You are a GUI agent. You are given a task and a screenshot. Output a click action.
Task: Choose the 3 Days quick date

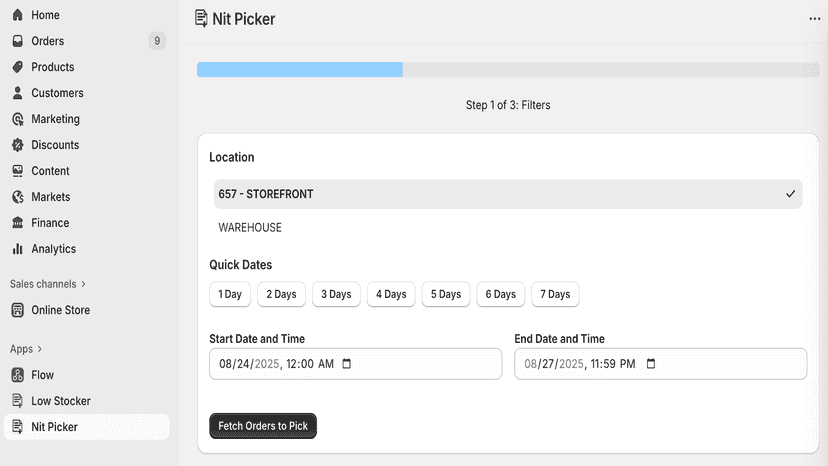tap(336, 294)
